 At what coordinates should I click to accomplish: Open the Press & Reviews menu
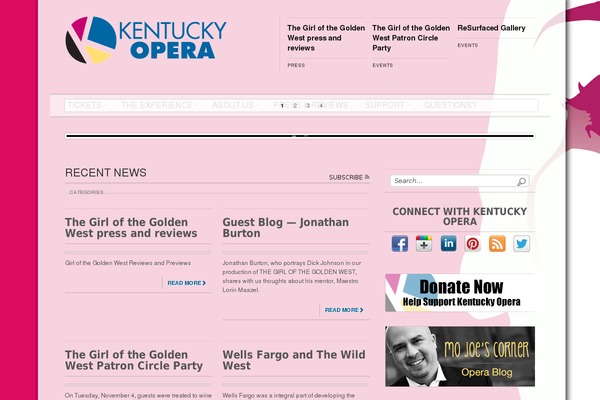click(x=310, y=105)
